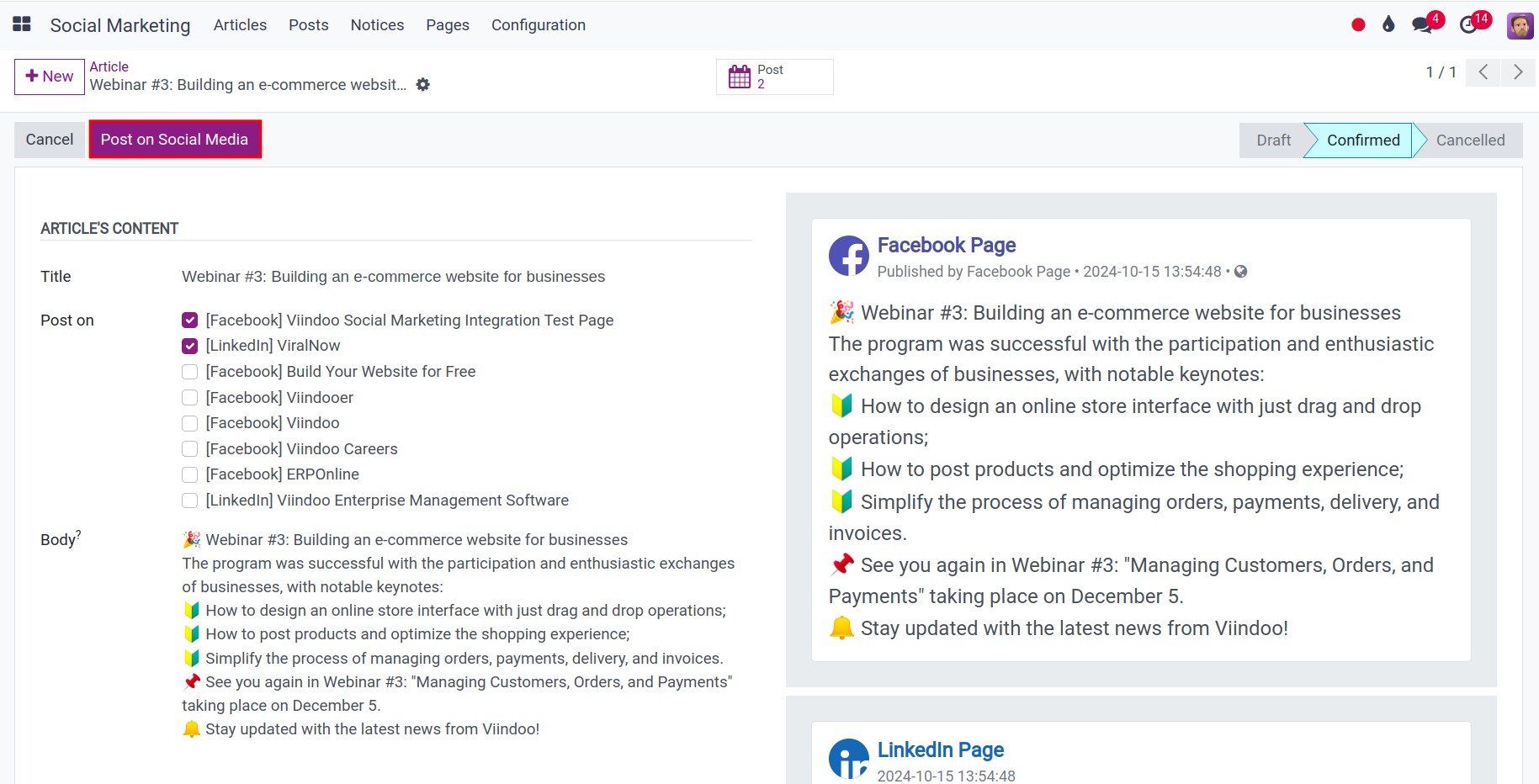Open the Configuration menu

pyautogui.click(x=539, y=25)
